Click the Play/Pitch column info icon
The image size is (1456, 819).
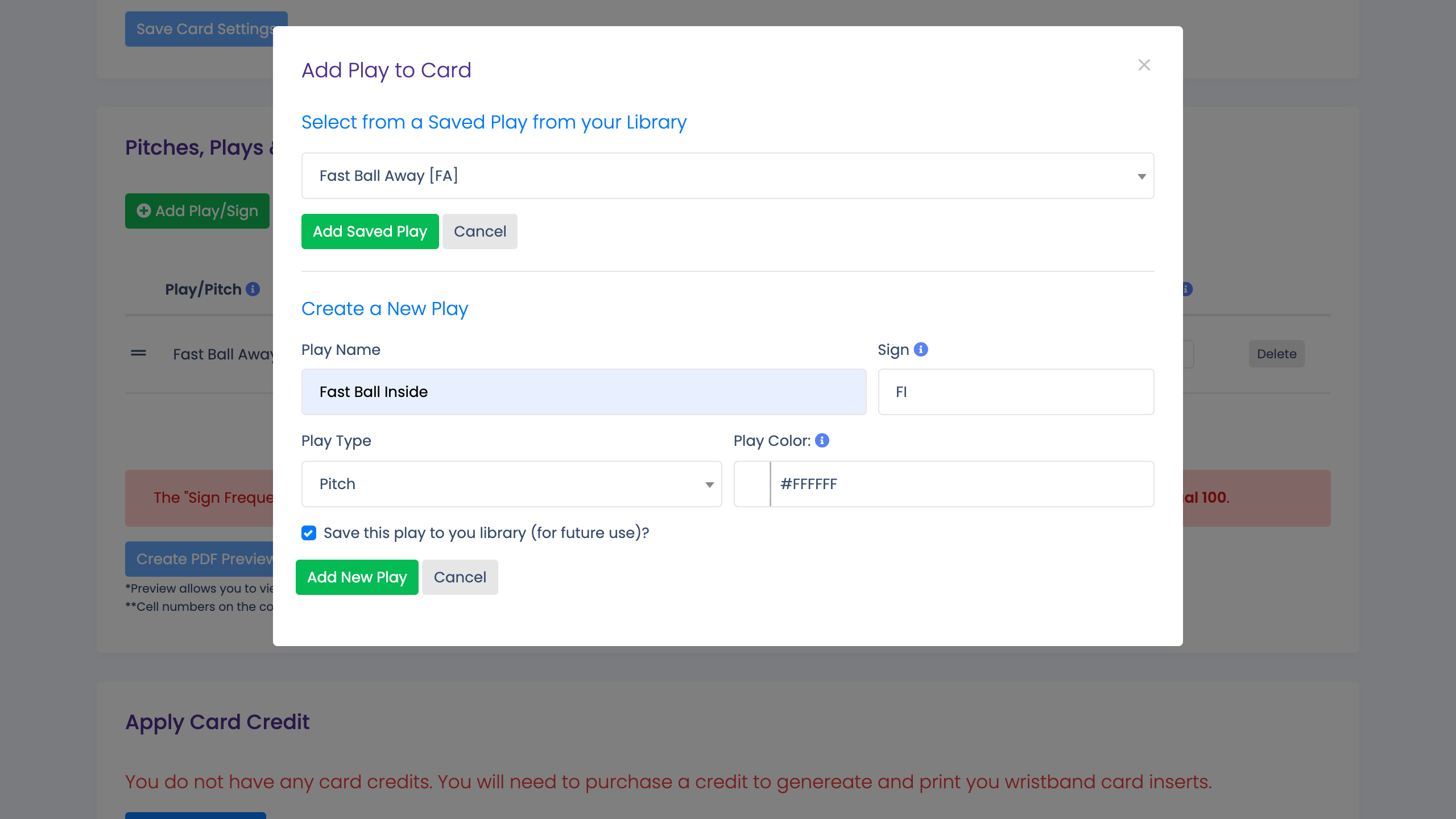point(252,289)
